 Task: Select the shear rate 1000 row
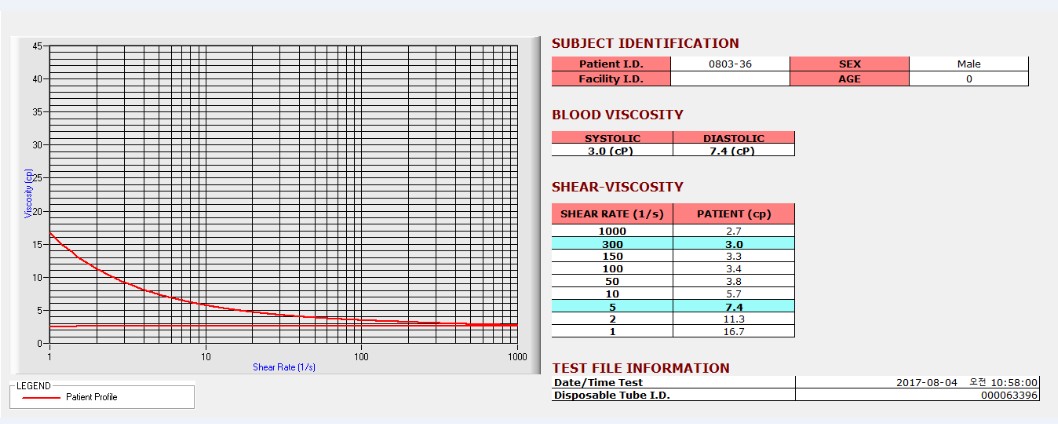point(673,231)
